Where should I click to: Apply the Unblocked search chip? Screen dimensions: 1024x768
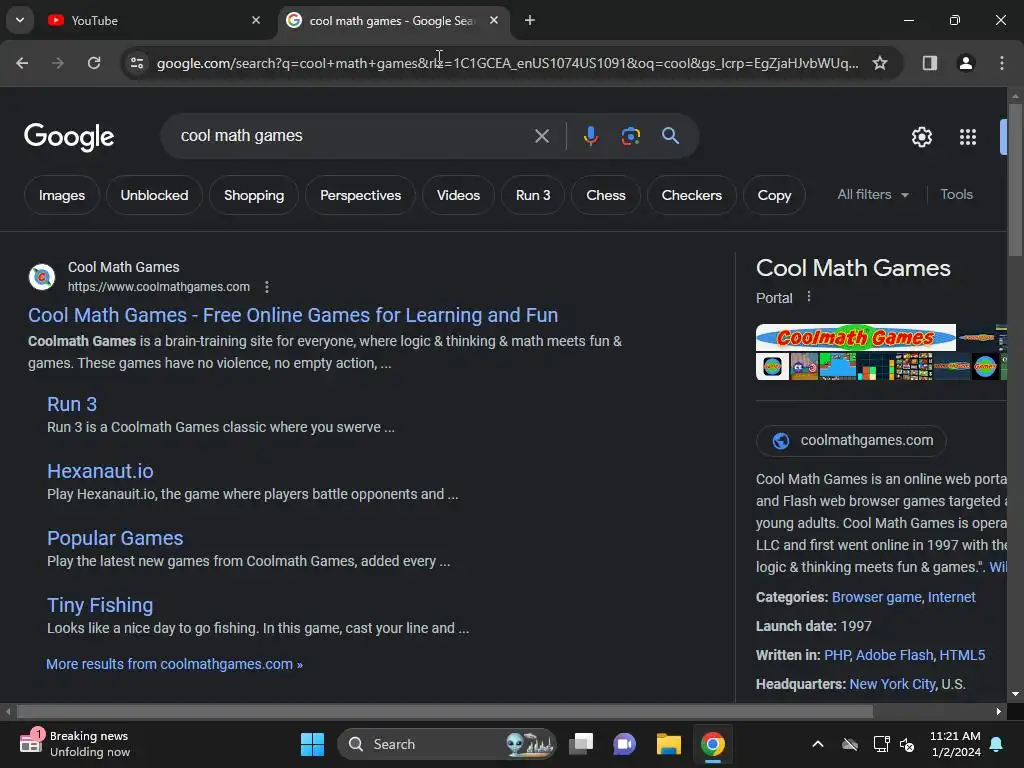(154, 195)
